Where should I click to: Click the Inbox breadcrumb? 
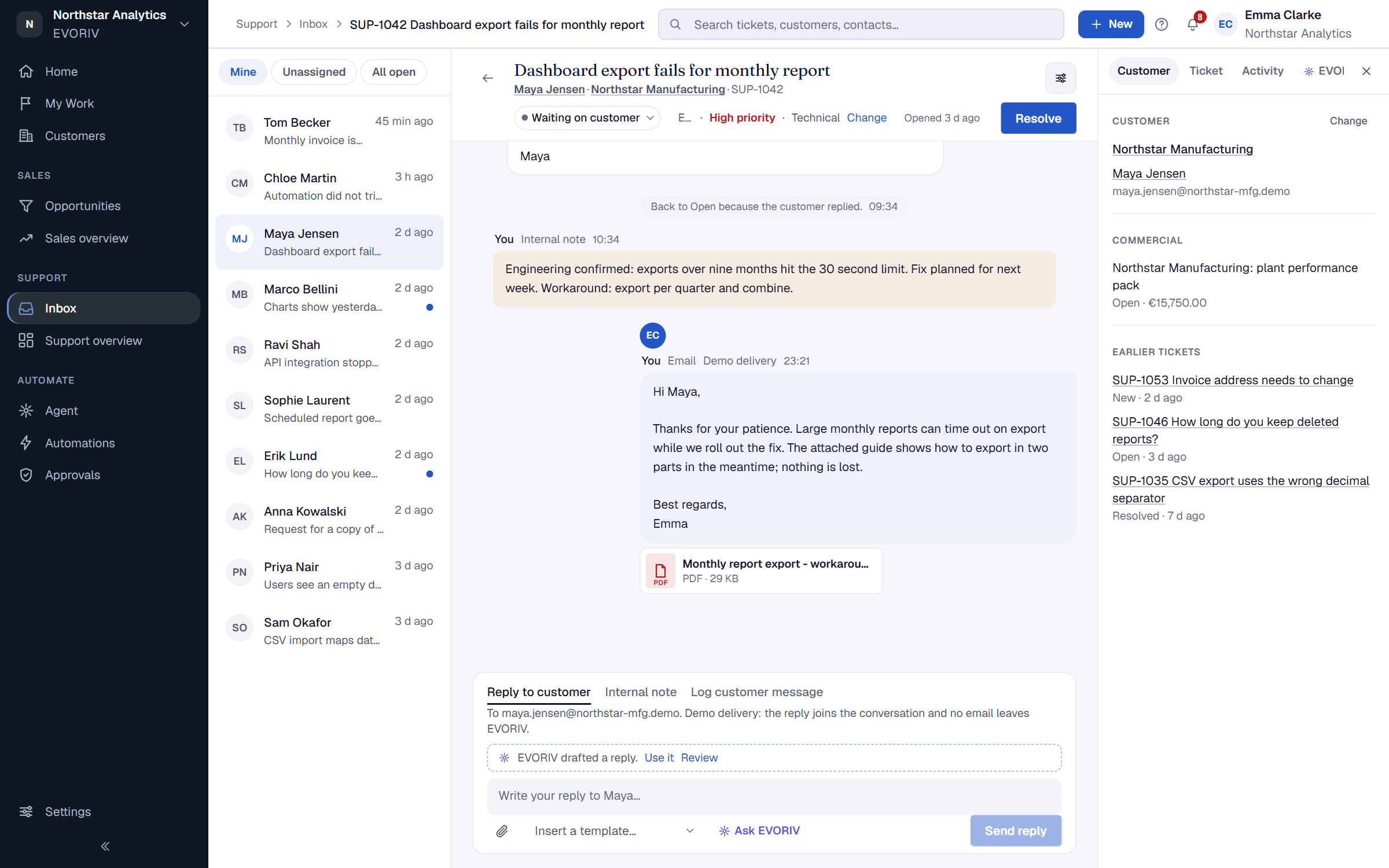point(313,24)
